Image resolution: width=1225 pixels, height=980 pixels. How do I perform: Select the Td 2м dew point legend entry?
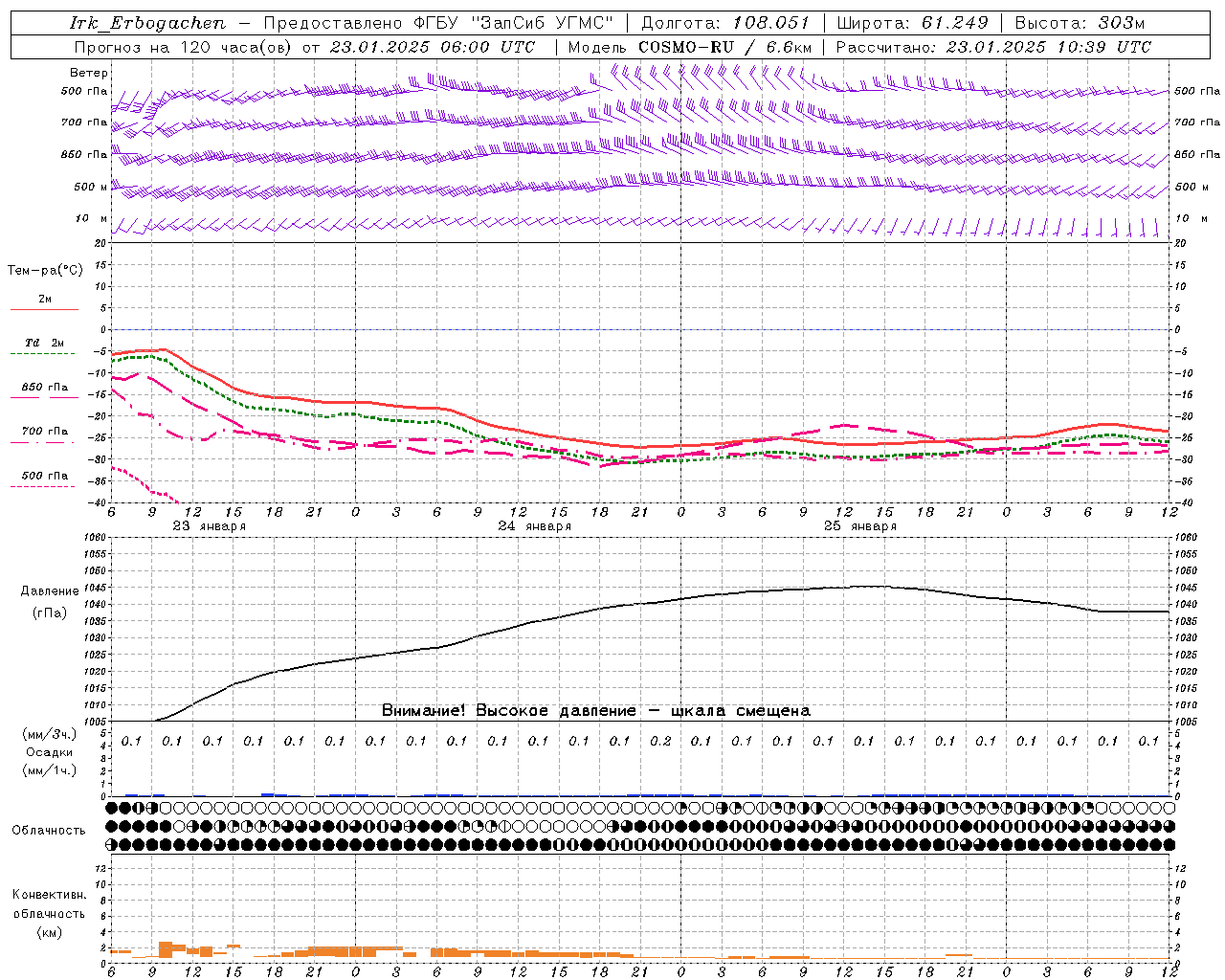coord(45,346)
